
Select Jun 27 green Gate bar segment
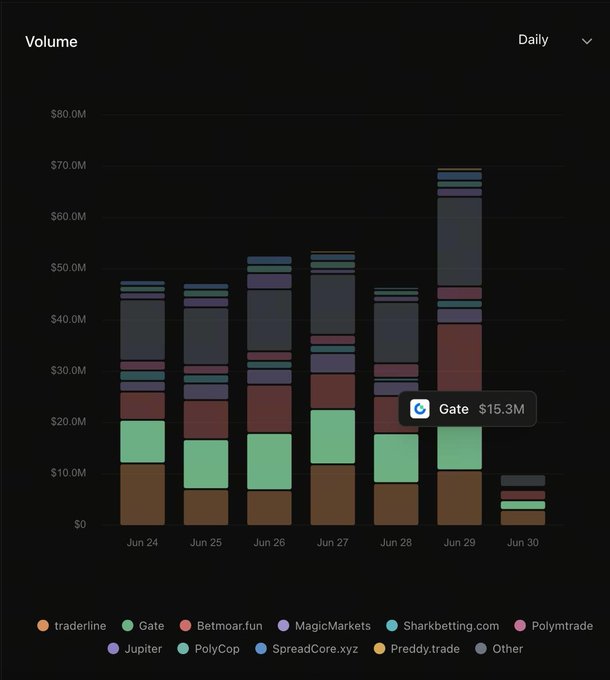click(333, 437)
